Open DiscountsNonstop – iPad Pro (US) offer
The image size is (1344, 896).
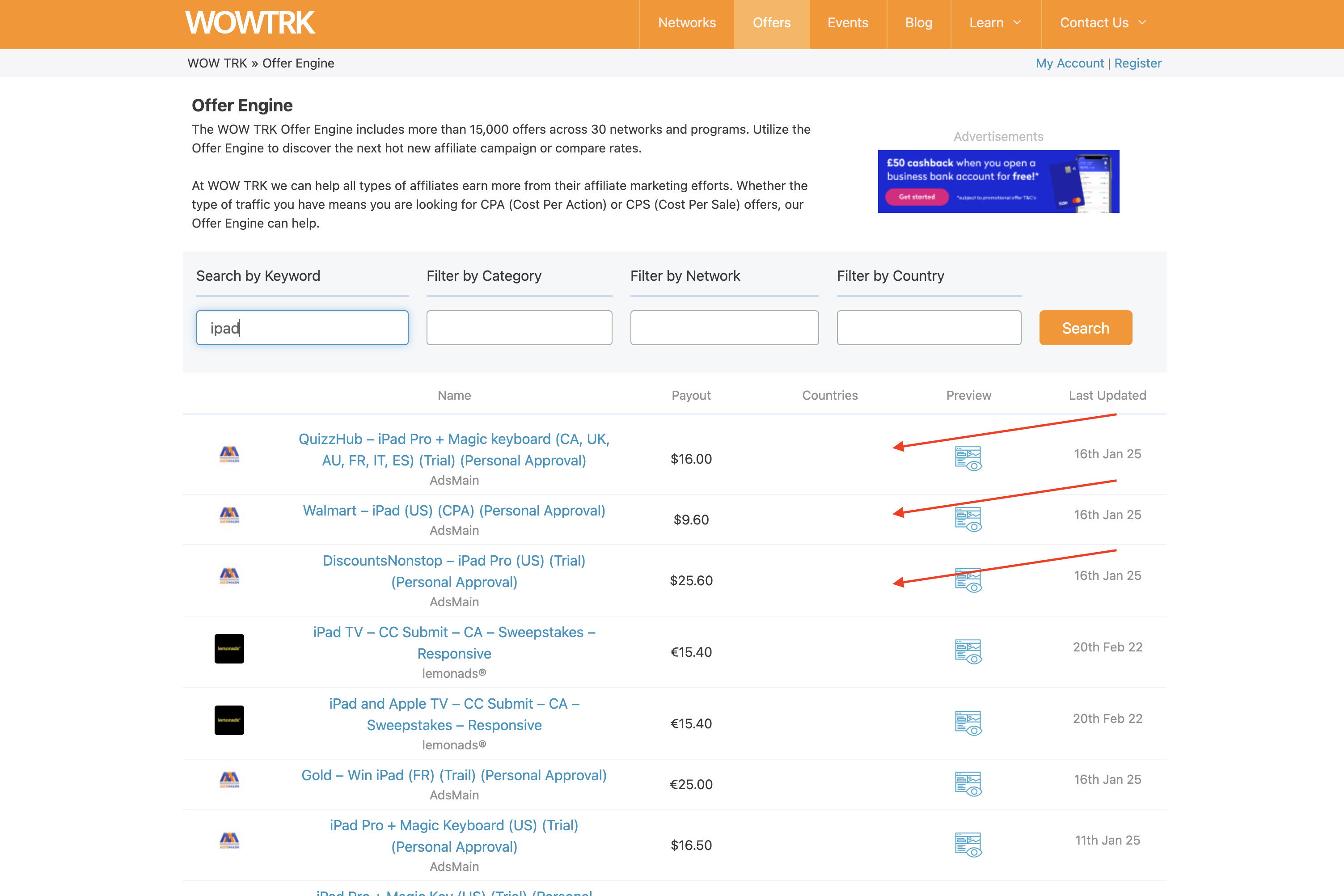coord(454,571)
